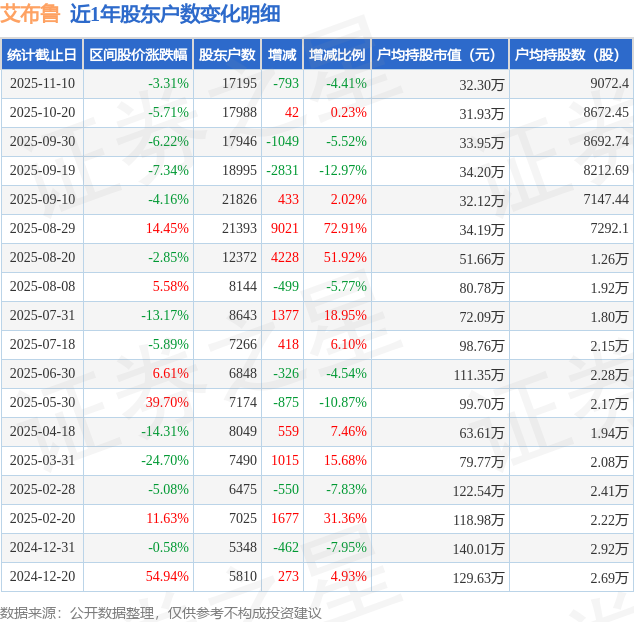Image resolution: width=634 pixels, height=622 pixels.
Task: Click the change ratio 72.91%
Action: point(345,228)
